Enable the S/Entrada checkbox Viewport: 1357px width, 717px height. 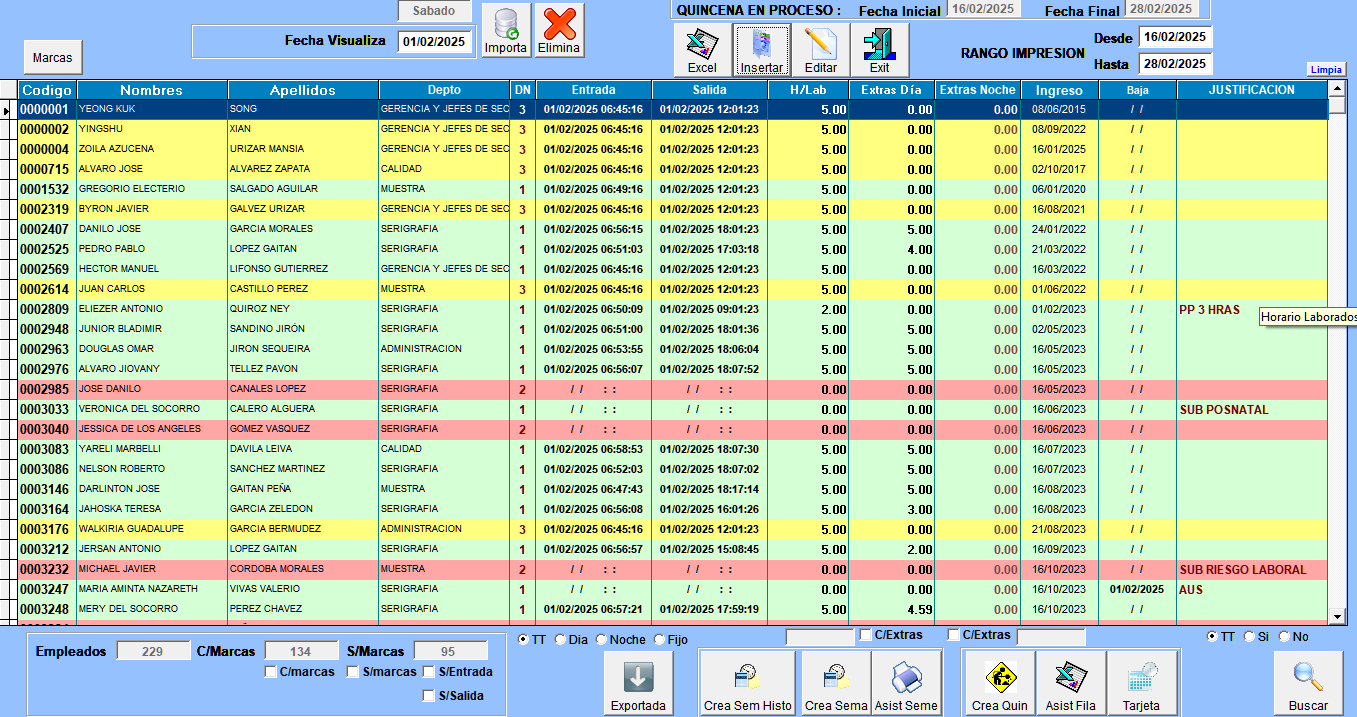pos(429,672)
